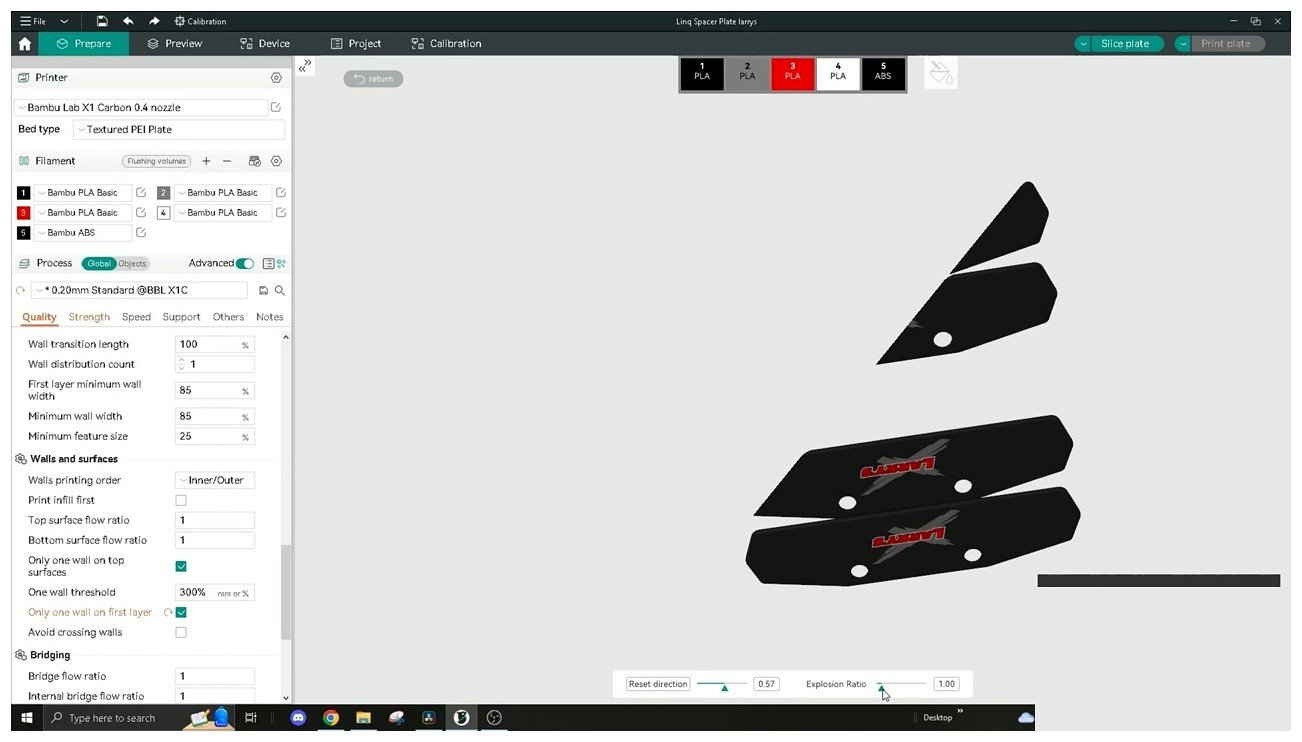Save the project using the floppy disk icon
This screenshot has height=742, width=1302.
[x=102, y=21]
